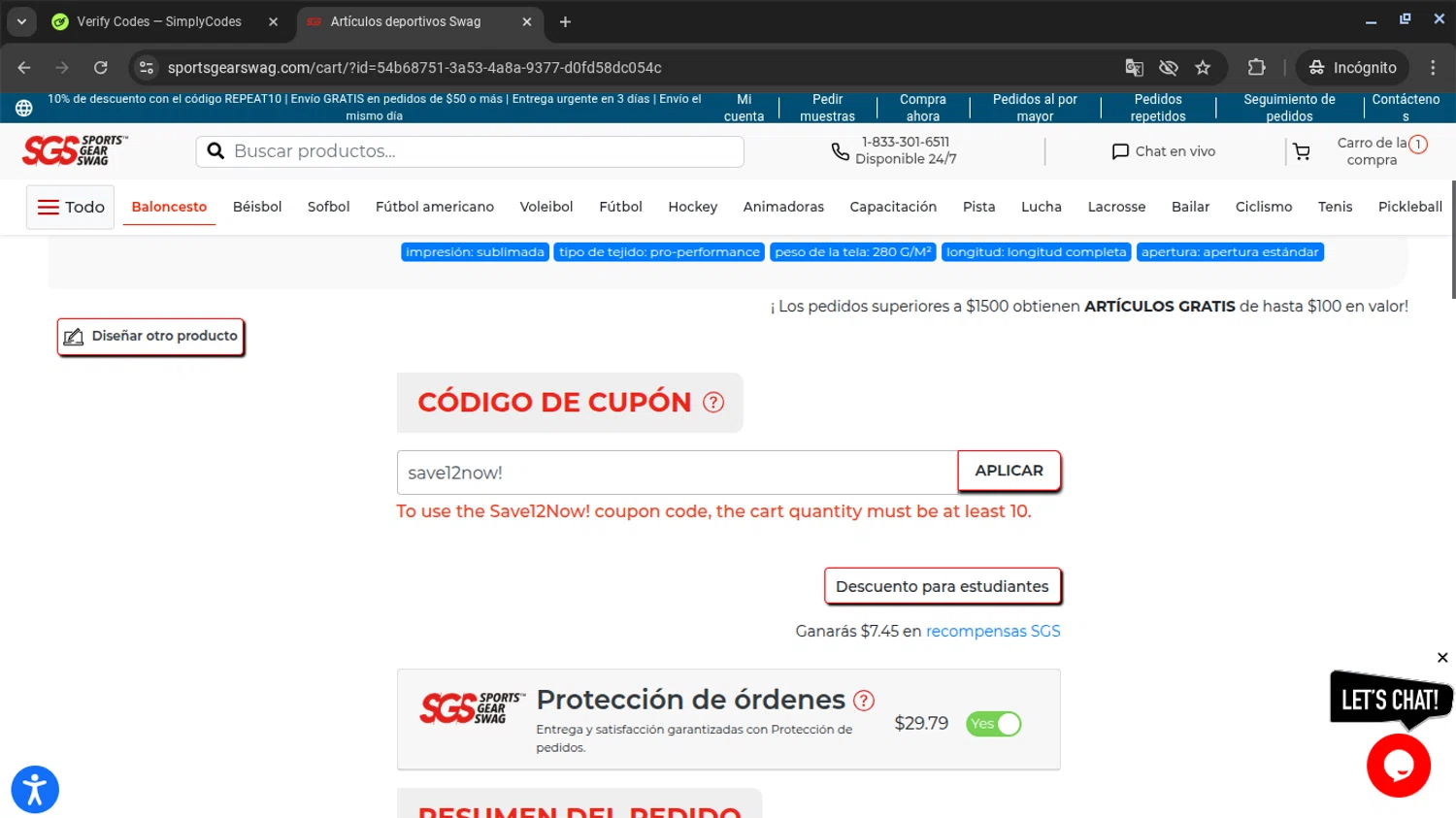The height and width of the screenshot is (818, 1456).
Task: Click the APLICAR coupon button
Action: coord(1009,471)
